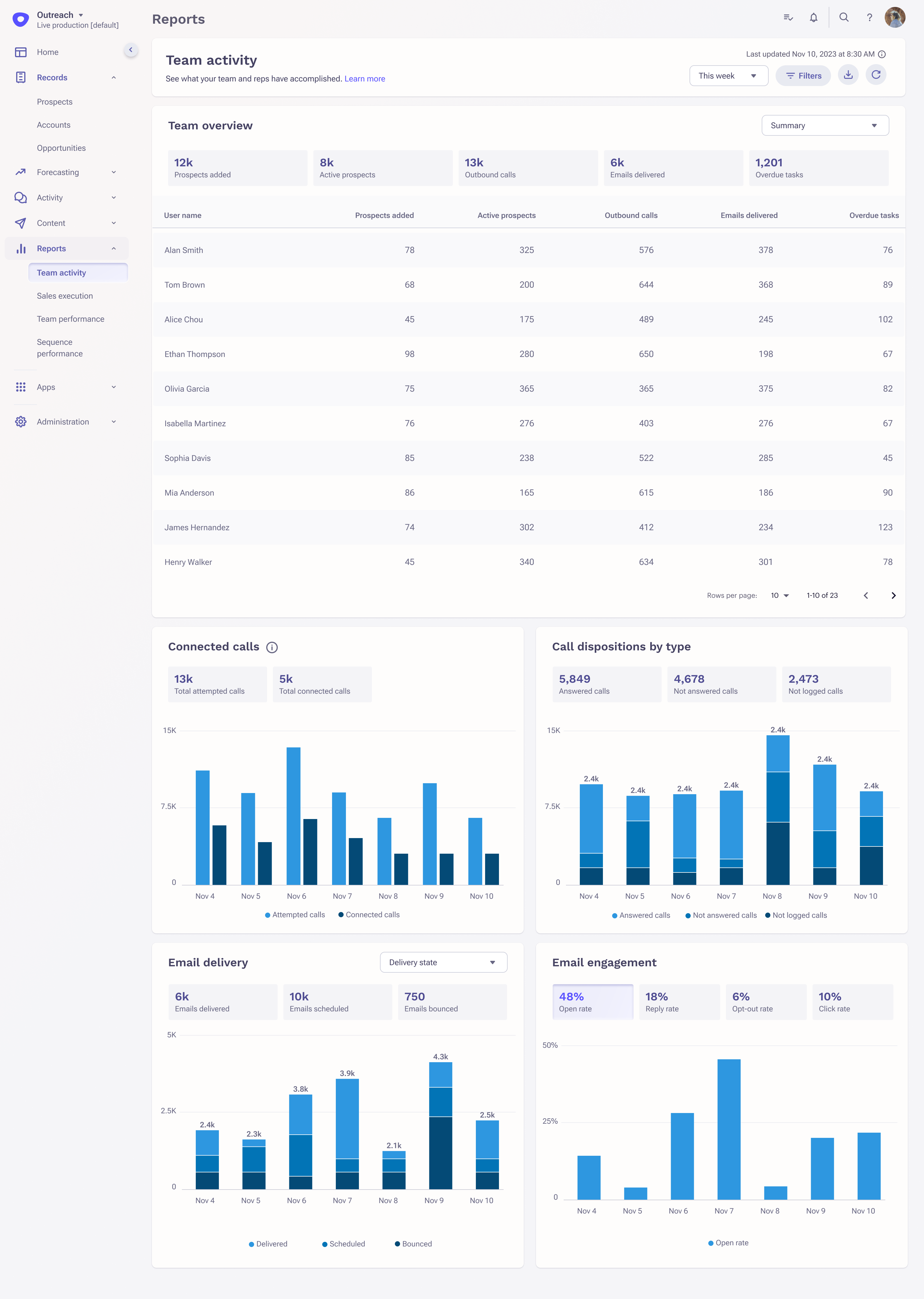
Task: Expand the Delivery state dropdown
Action: (443, 963)
